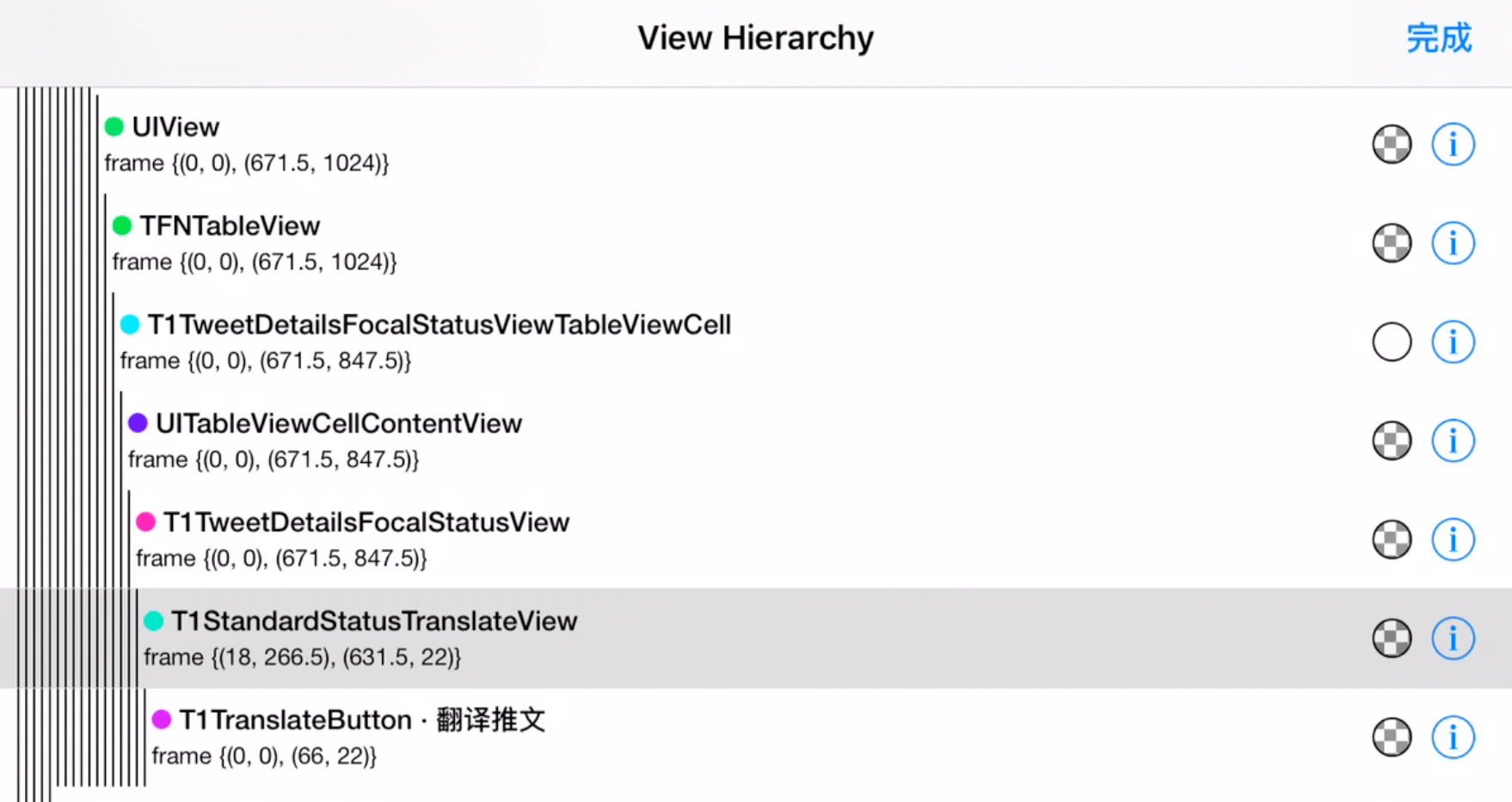Tap the checkered swatch for UITableViewCellContentView
This screenshot has width=1512, height=802.
1392,441
